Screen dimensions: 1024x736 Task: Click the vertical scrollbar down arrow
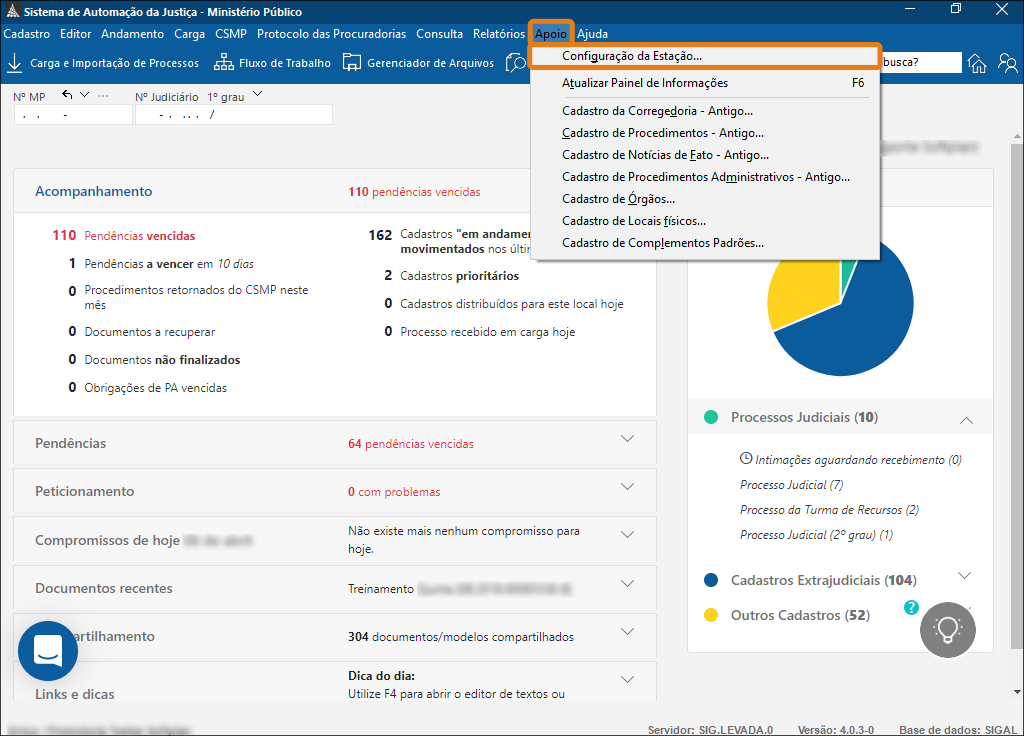(x=1017, y=692)
